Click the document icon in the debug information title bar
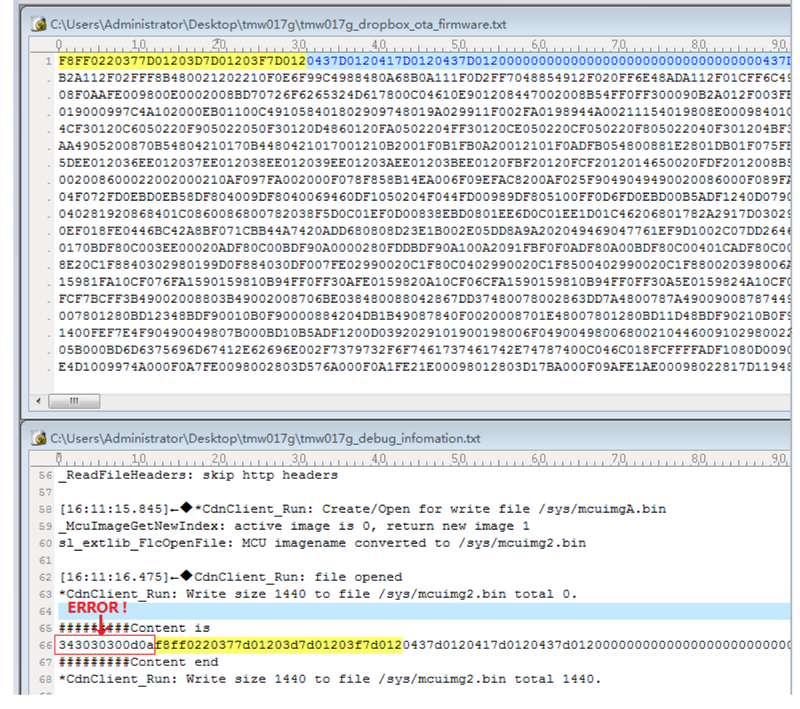This screenshot has height=709, width=800. pyautogui.click(x=38, y=438)
